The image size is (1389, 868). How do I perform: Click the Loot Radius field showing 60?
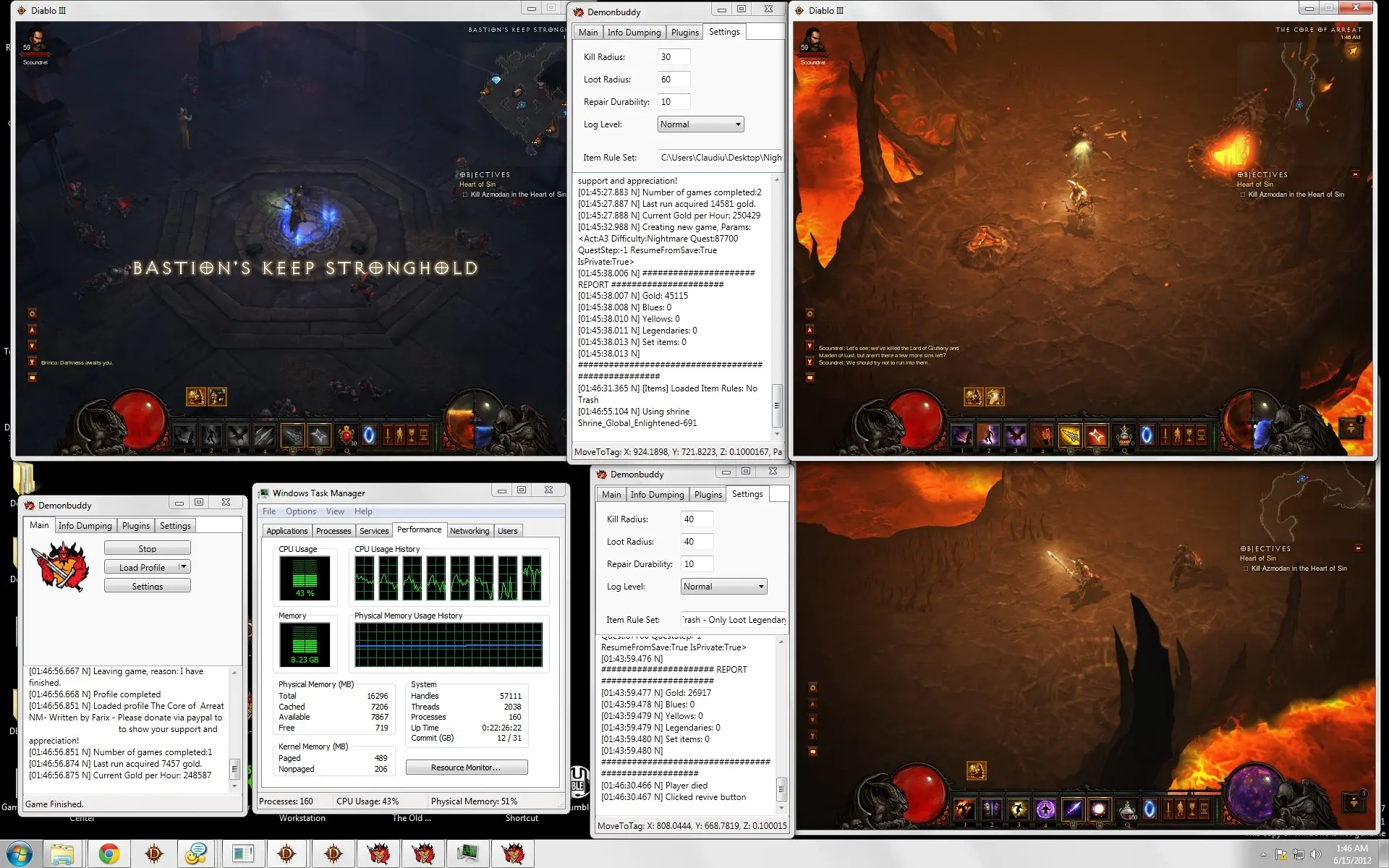tap(674, 80)
